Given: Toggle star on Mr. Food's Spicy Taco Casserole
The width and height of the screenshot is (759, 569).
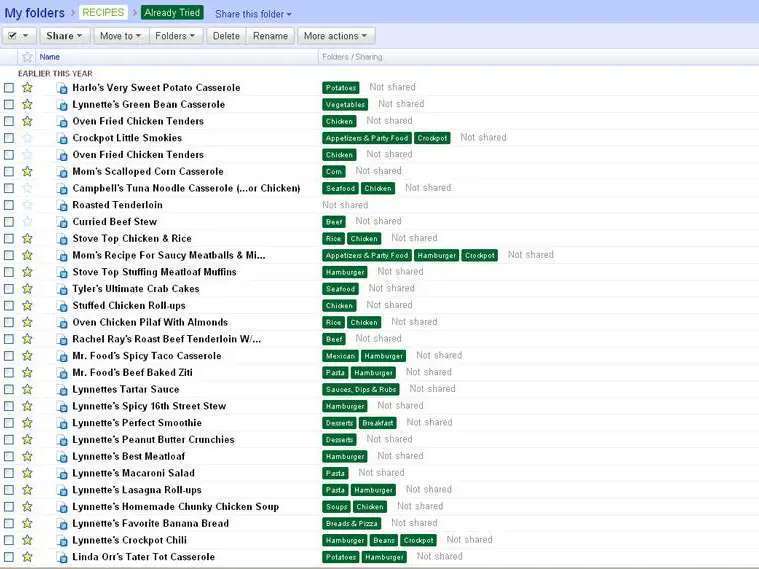Looking at the screenshot, I should 27,356.
